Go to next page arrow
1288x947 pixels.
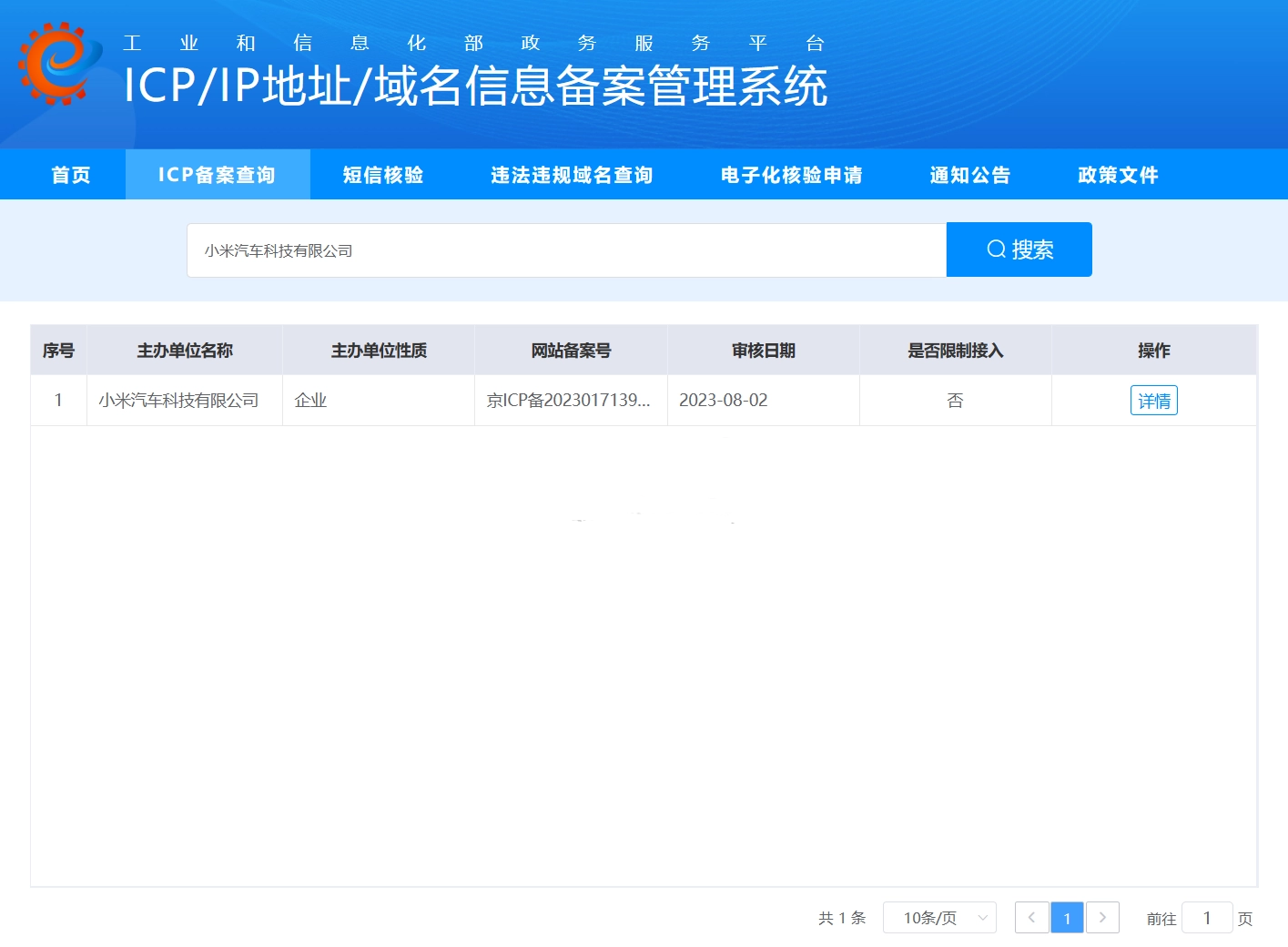point(1102,918)
